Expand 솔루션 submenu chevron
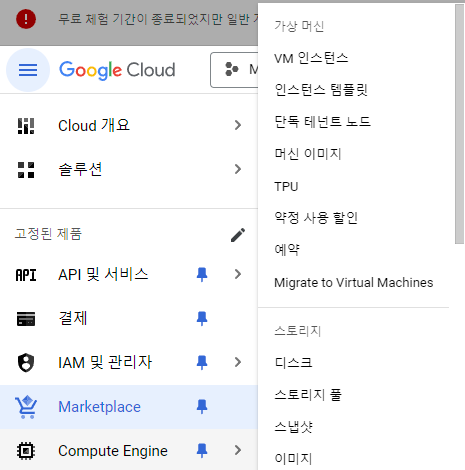Screen dimensions: 465x470 [238, 169]
